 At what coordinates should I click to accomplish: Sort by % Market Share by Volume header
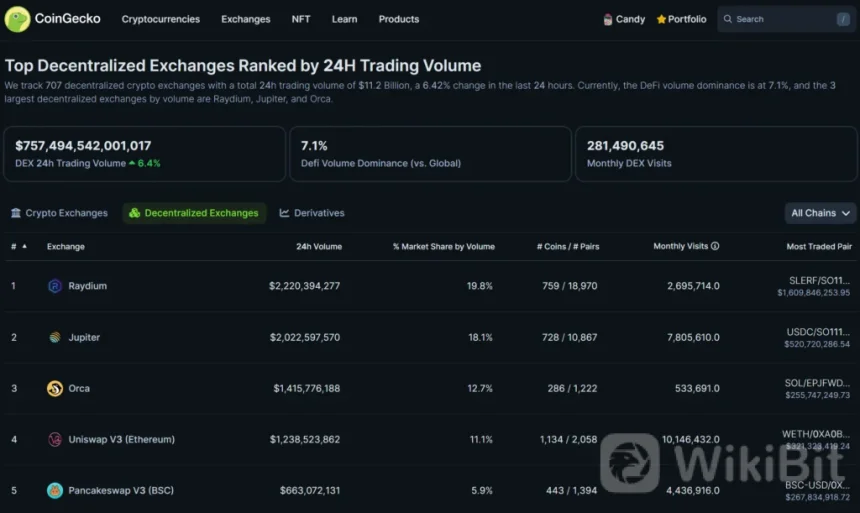click(x=444, y=246)
